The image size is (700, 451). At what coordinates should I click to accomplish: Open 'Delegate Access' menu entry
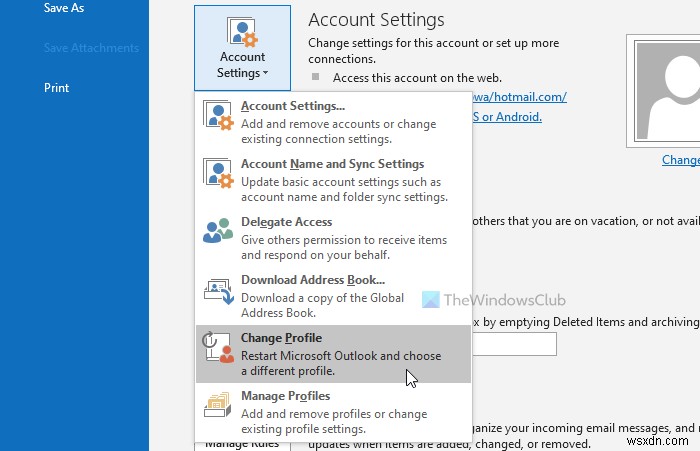coord(333,238)
